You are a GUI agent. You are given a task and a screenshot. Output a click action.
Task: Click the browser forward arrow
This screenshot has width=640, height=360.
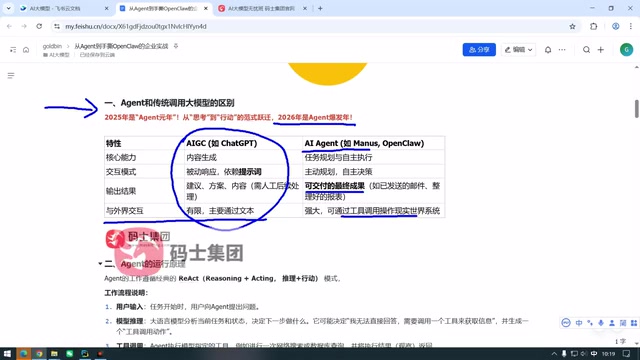24,26
